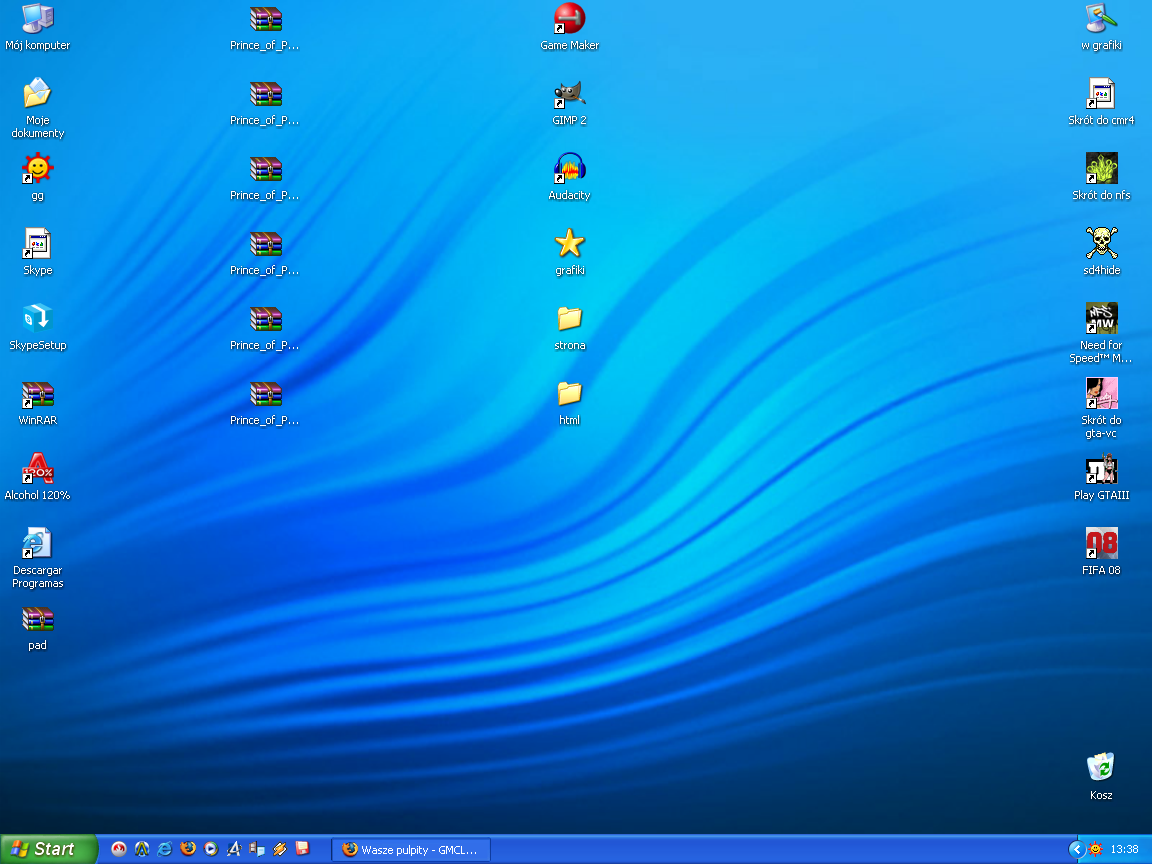The image size is (1152, 864).
Task: Click the gg sun tray icon
Action: 1095,849
